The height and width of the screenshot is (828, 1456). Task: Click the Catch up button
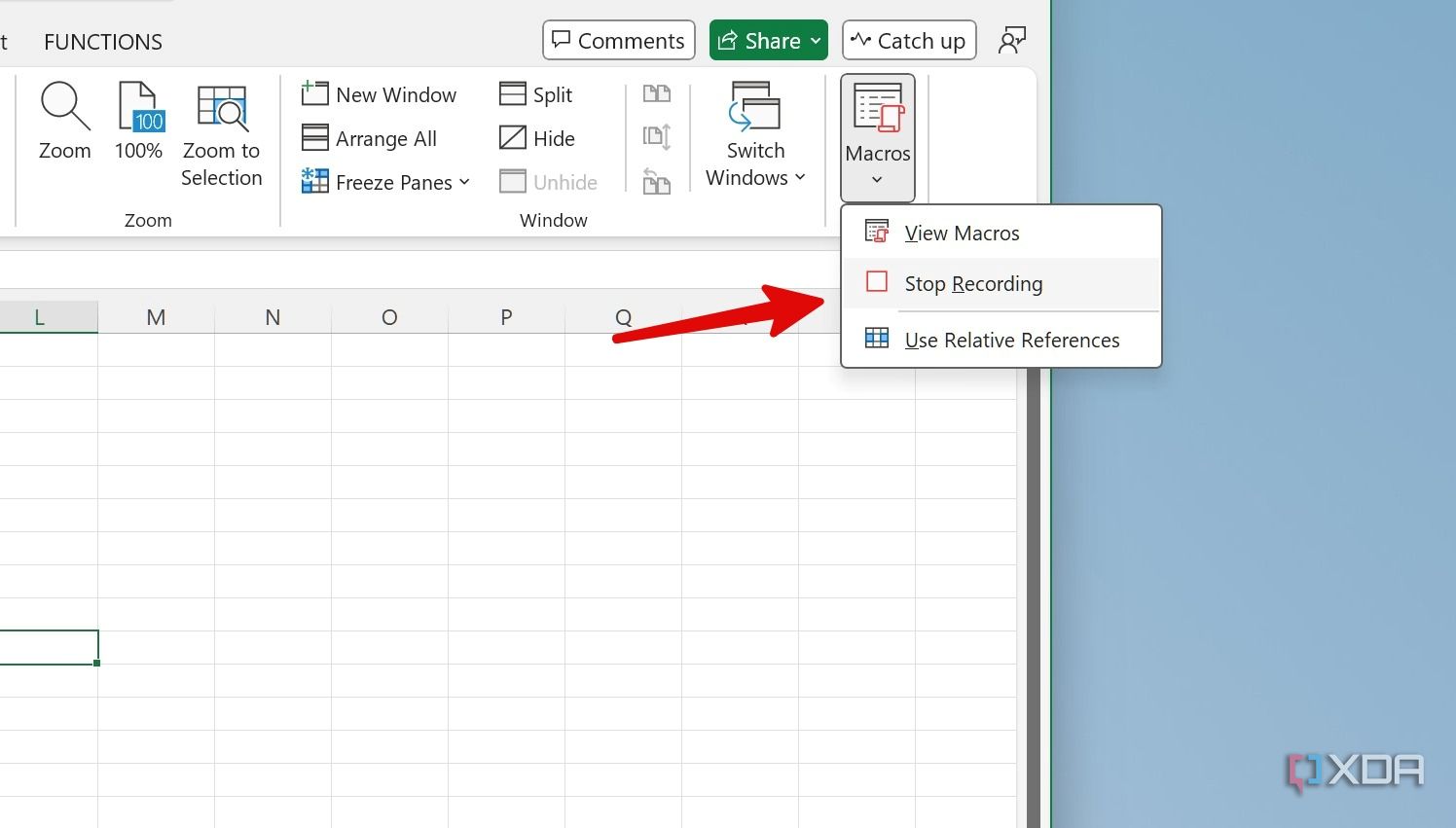(x=907, y=40)
